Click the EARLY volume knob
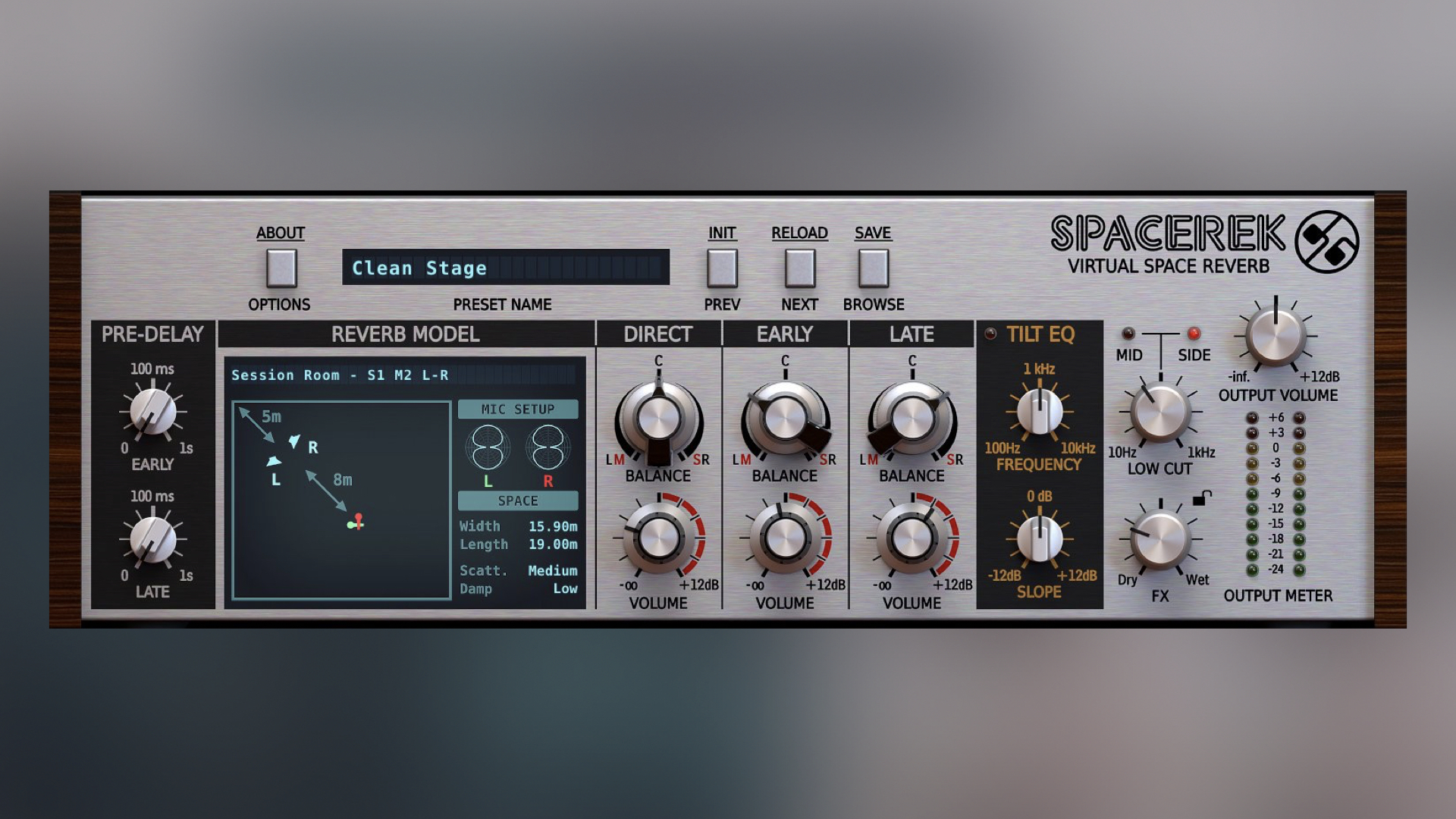The image size is (1456, 819). (785, 538)
